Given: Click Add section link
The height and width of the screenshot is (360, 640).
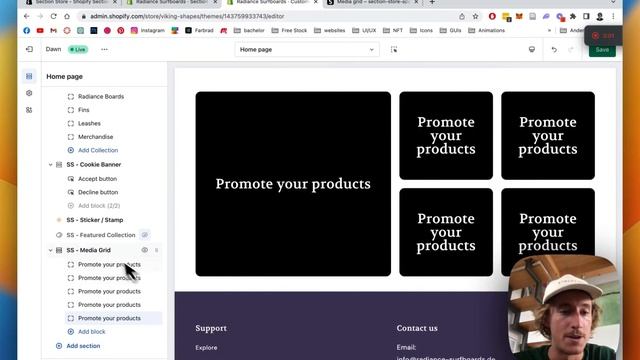Looking at the screenshot, I should coord(83,346).
